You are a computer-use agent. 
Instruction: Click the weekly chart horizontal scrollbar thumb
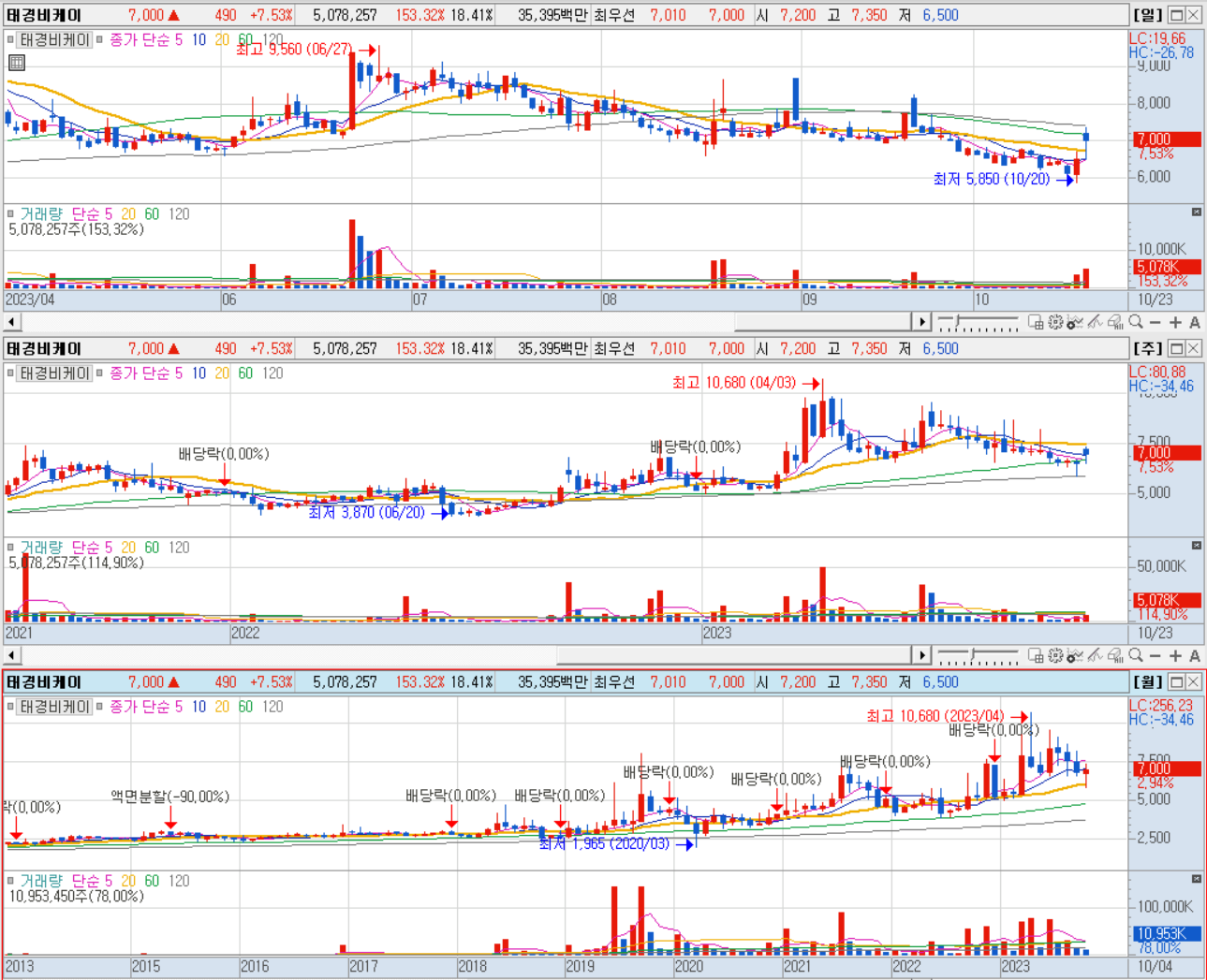[734, 655]
